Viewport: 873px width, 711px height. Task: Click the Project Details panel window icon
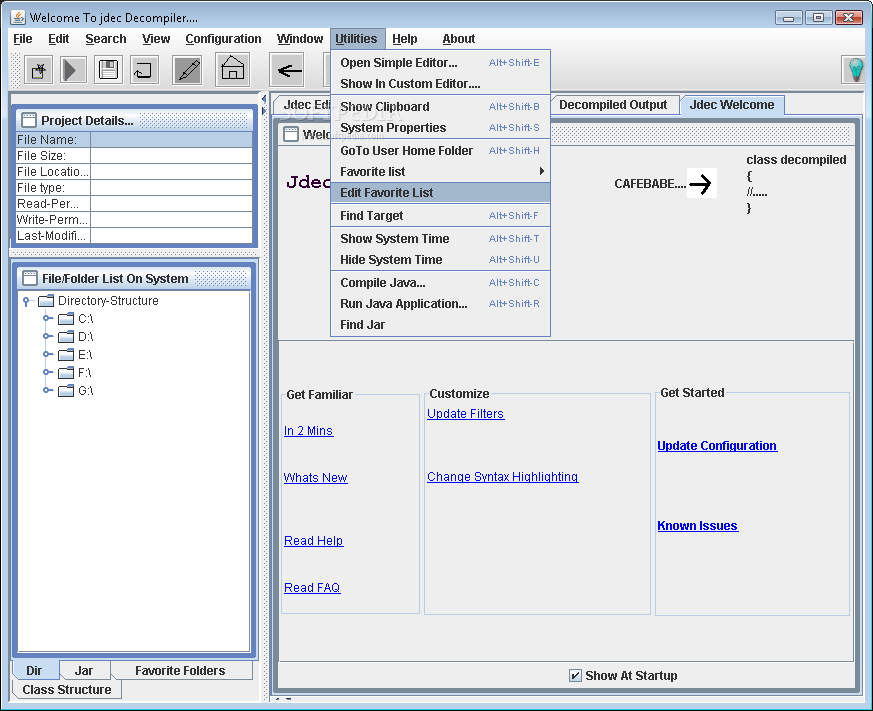point(28,120)
